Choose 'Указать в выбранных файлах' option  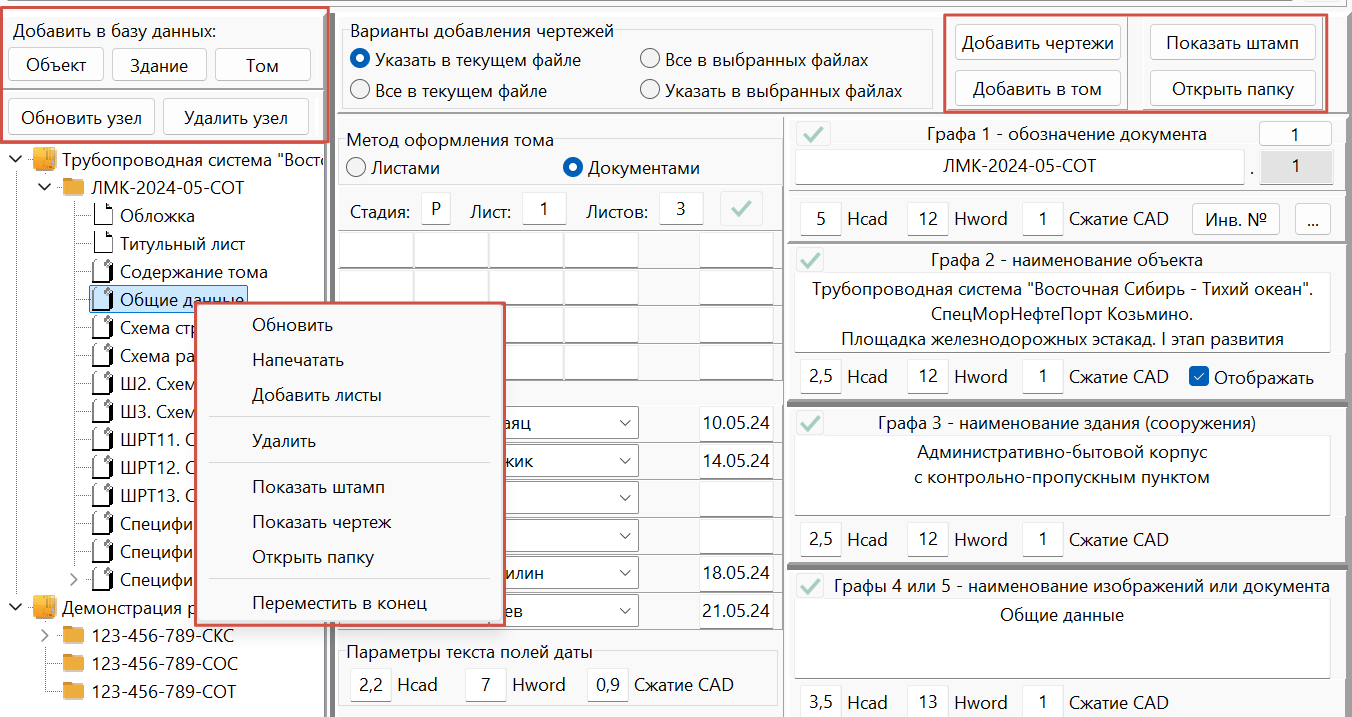[x=650, y=91]
